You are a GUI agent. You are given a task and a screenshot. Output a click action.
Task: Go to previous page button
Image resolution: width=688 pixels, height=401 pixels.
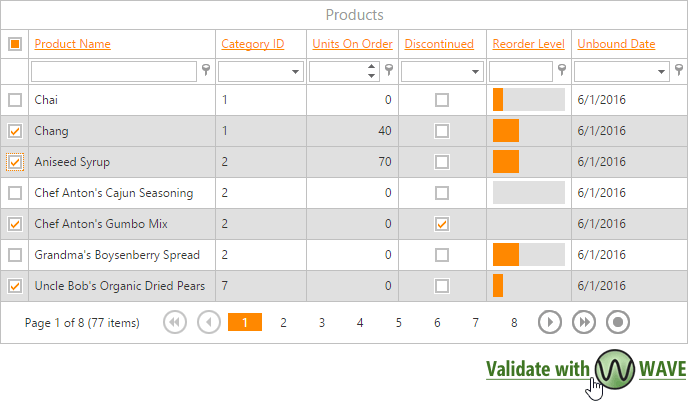(209, 322)
